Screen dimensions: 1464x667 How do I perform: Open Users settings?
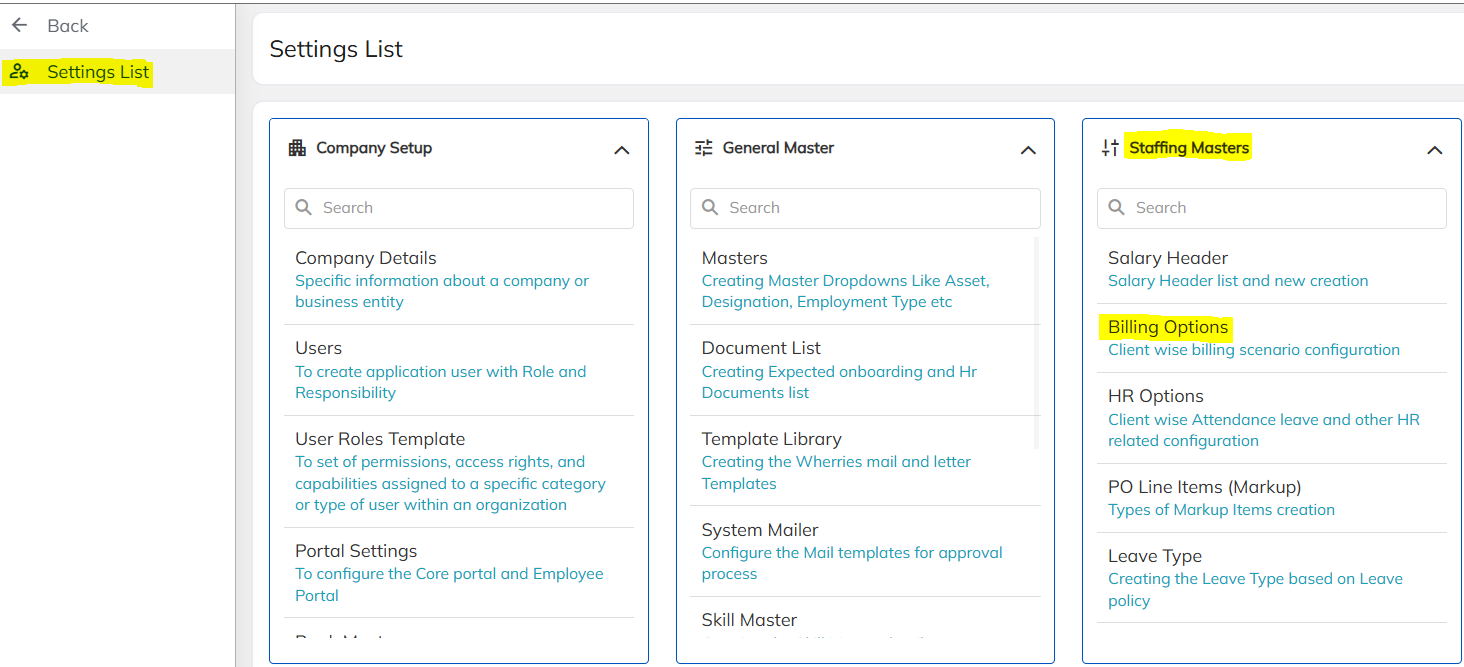pos(318,348)
